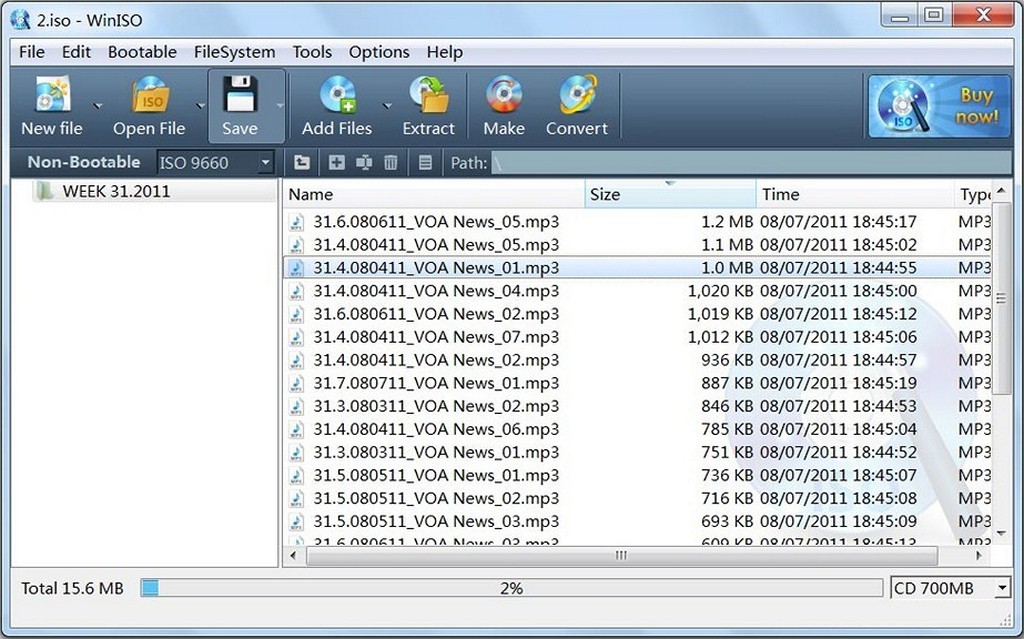Open the Tools menu
The image size is (1024, 639).
tap(312, 52)
